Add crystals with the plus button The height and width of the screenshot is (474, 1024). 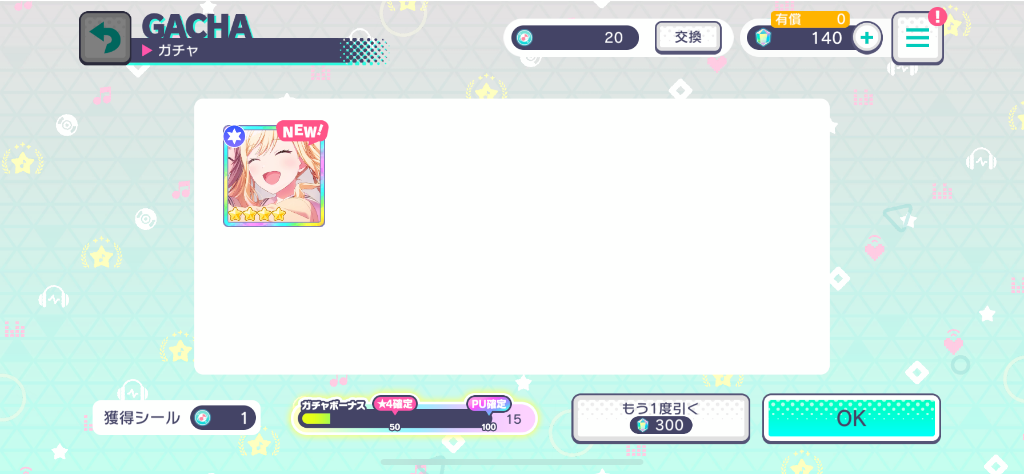pos(867,38)
